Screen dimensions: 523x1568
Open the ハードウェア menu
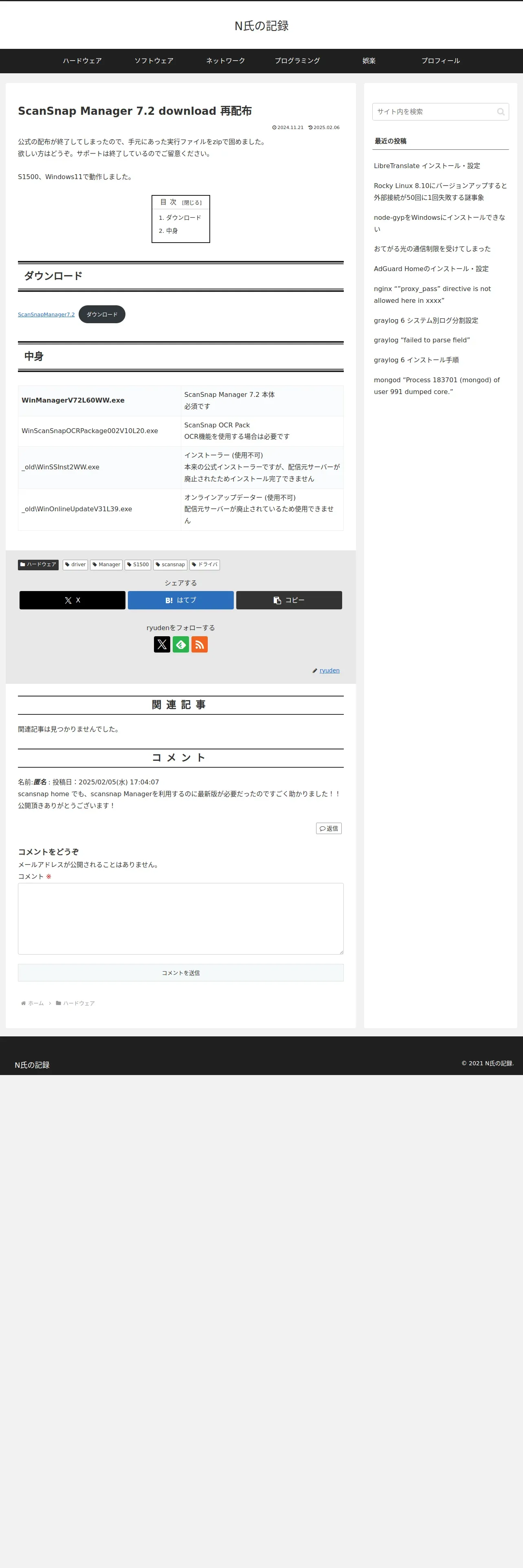(82, 61)
